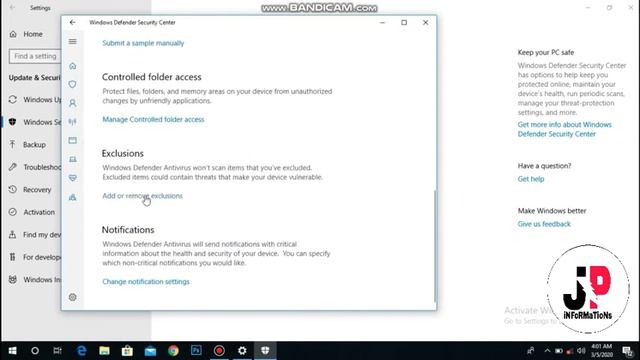Viewport: 640px width, 360px height.
Task: Minimize the Defender Security Center window
Action: coord(382,22)
